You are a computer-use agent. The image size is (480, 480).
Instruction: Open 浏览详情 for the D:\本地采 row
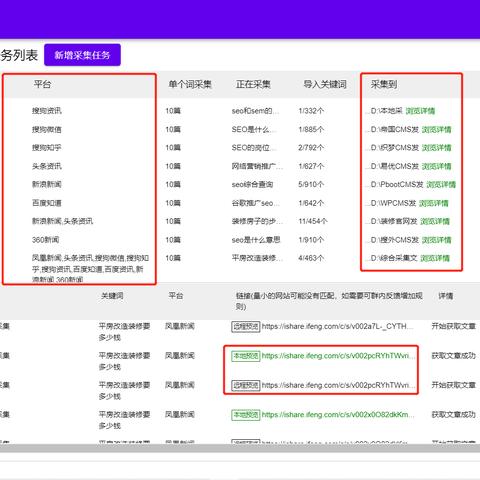(x=420, y=111)
